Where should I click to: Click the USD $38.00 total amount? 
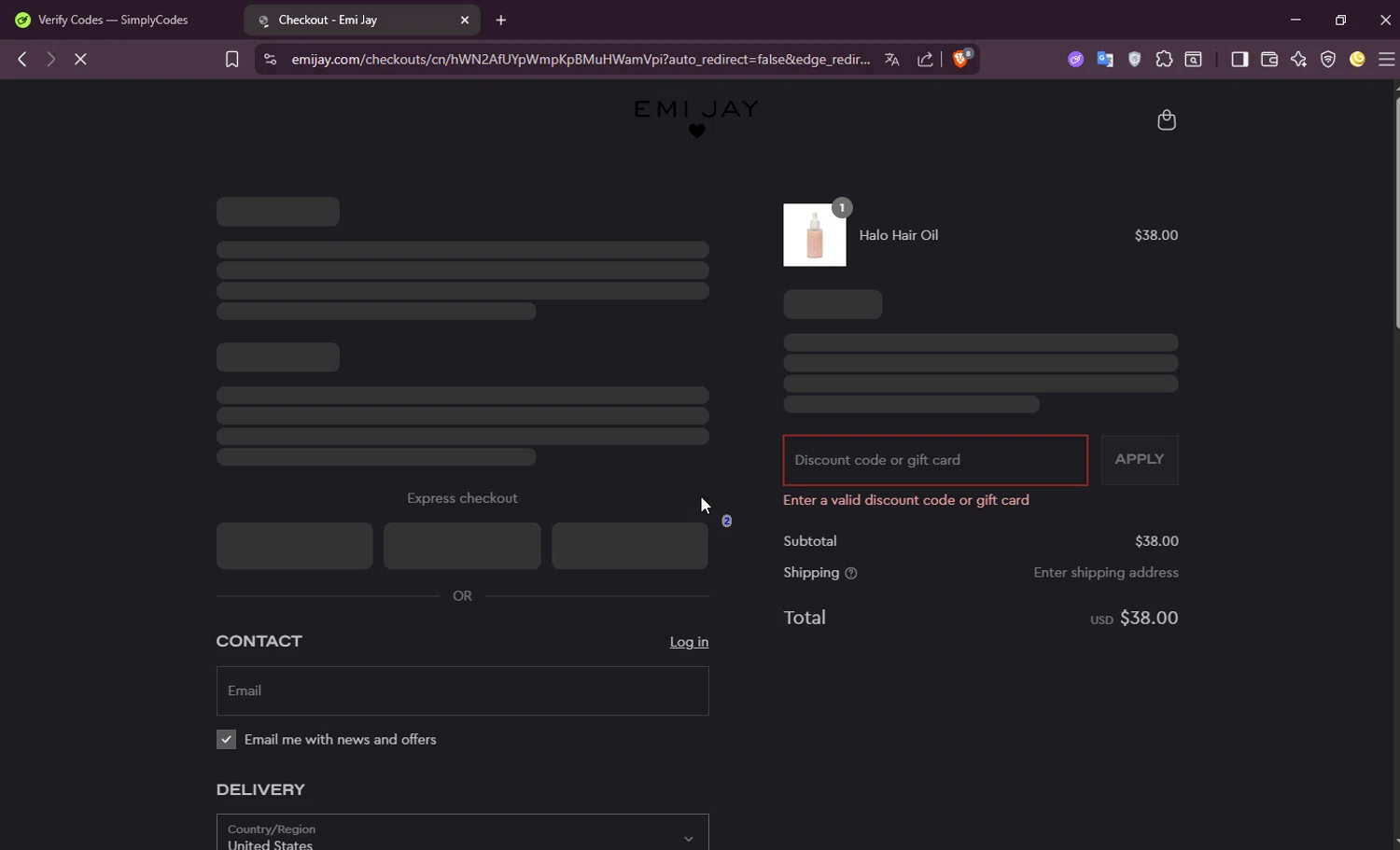[1134, 618]
